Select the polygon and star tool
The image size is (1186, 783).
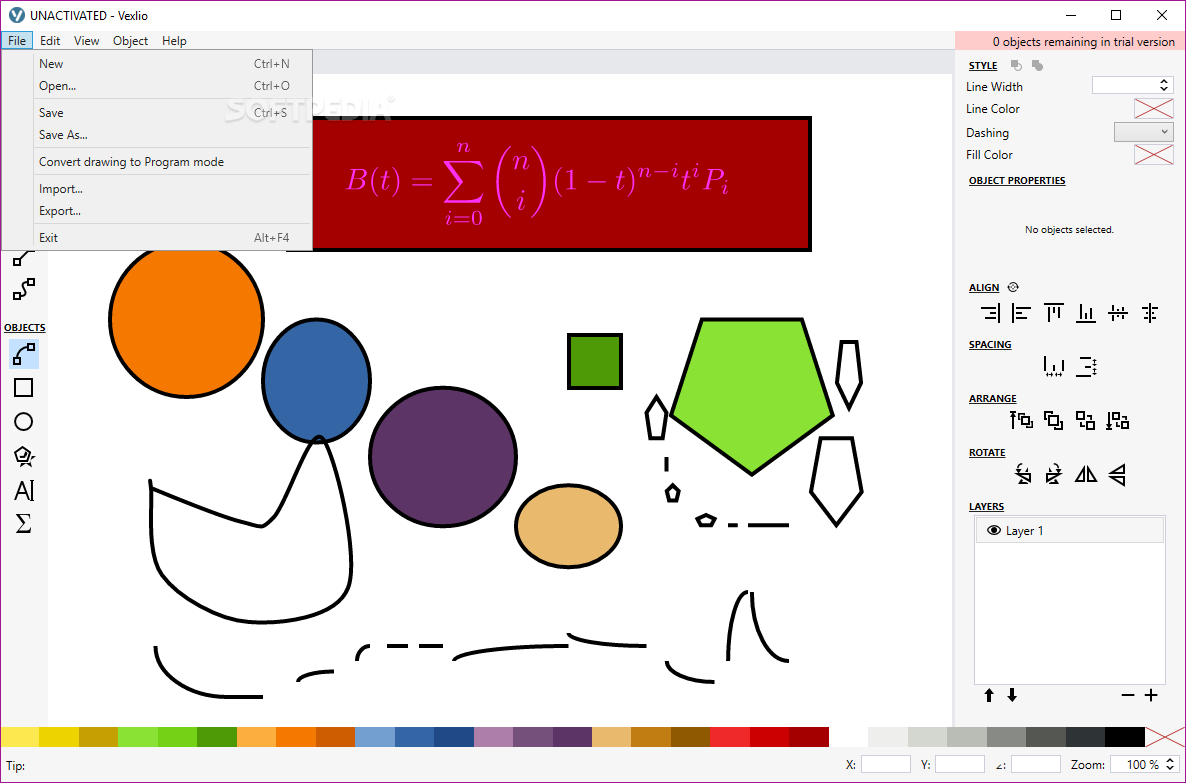click(x=23, y=456)
